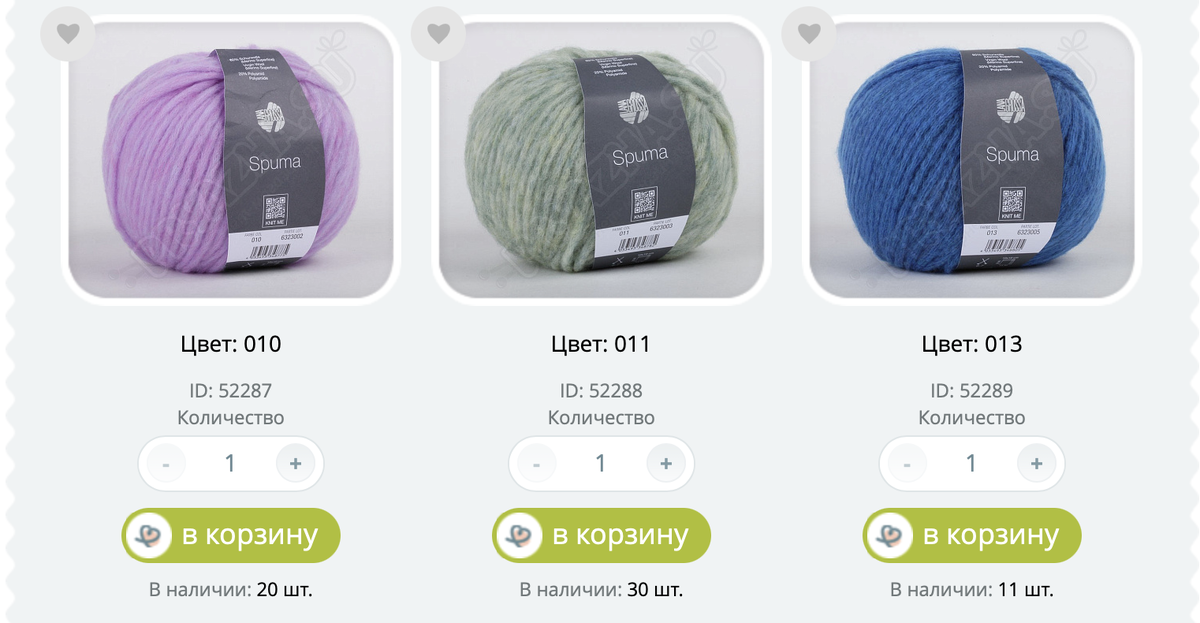Image resolution: width=1200 pixels, height=623 pixels.
Task: Click the quantity field for color 010
Action: pyautogui.click(x=230, y=464)
